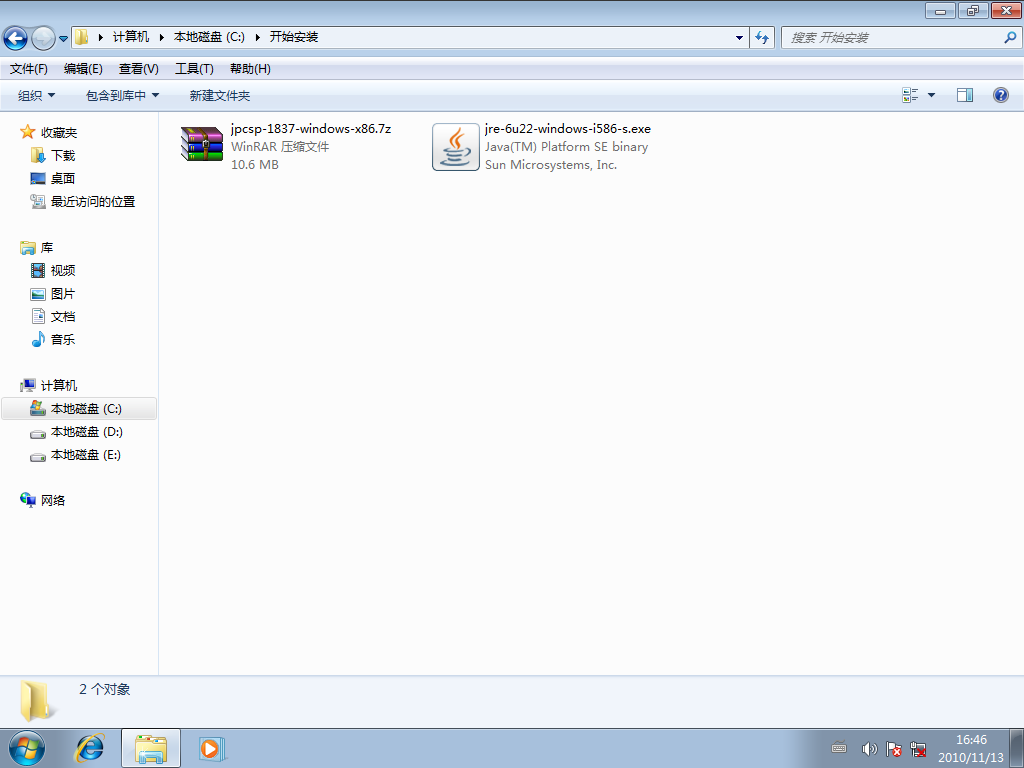Open the 组织 dropdown
Screen dimensions: 1024x768
point(36,95)
